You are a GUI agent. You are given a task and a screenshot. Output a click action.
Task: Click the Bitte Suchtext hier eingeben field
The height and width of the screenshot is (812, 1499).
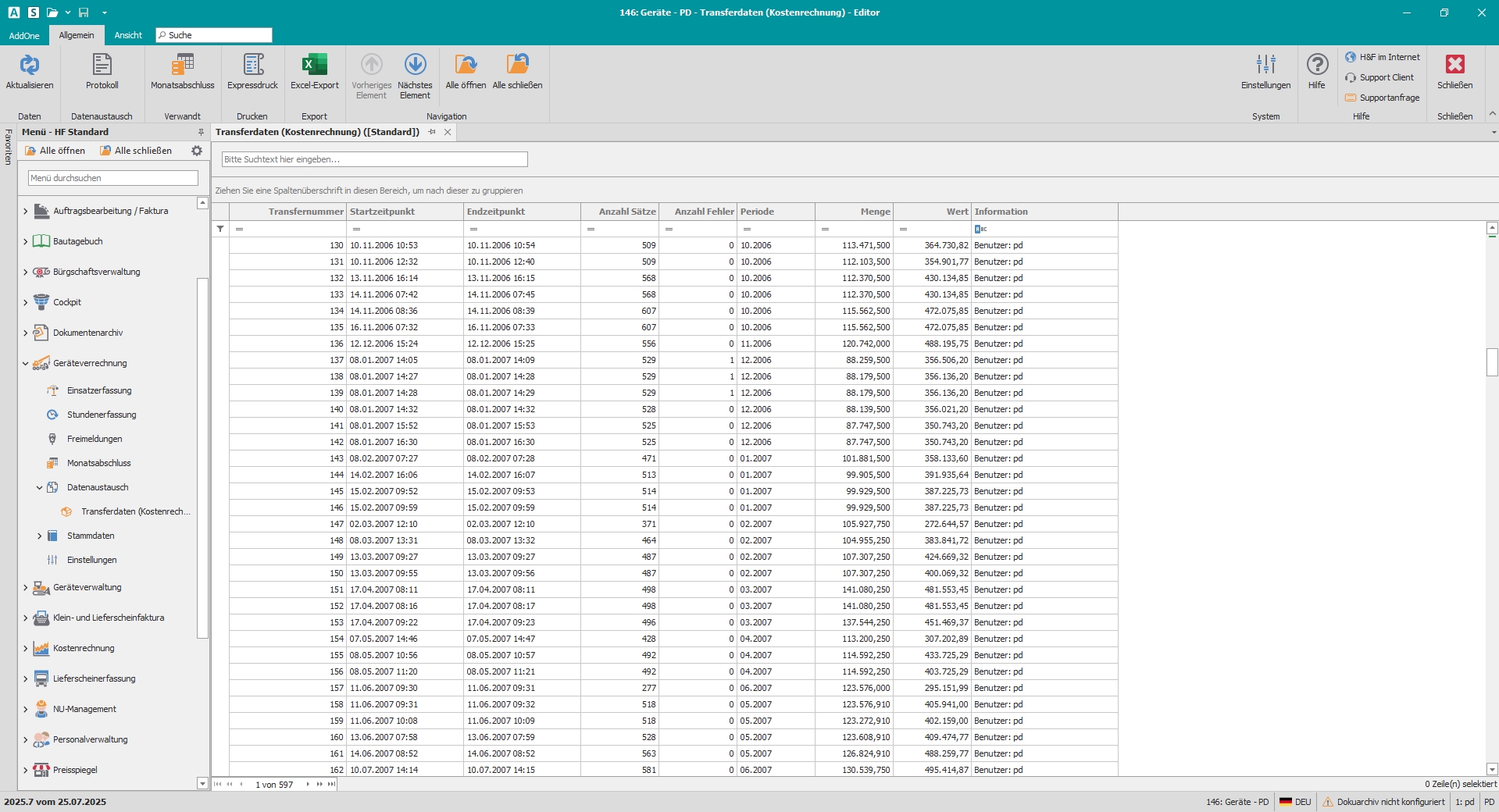click(374, 159)
